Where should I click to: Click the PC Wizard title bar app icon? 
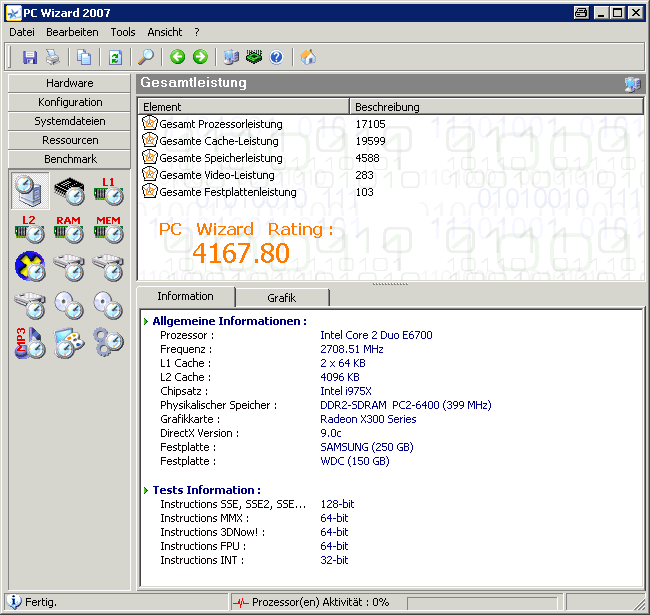14,13
